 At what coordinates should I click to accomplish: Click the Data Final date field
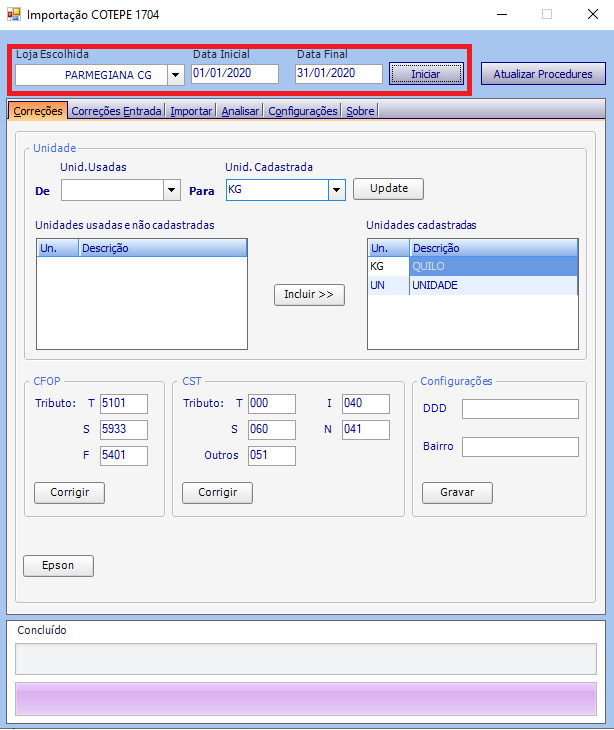(339, 74)
